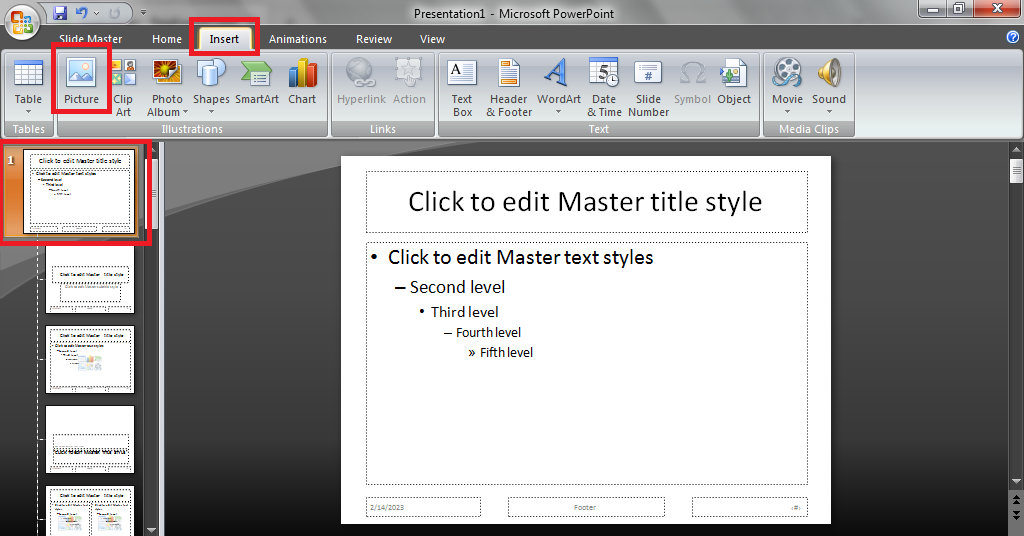Open the Slide Master tab
This screenshot has height=536, width=1024.
coord(90,39)
